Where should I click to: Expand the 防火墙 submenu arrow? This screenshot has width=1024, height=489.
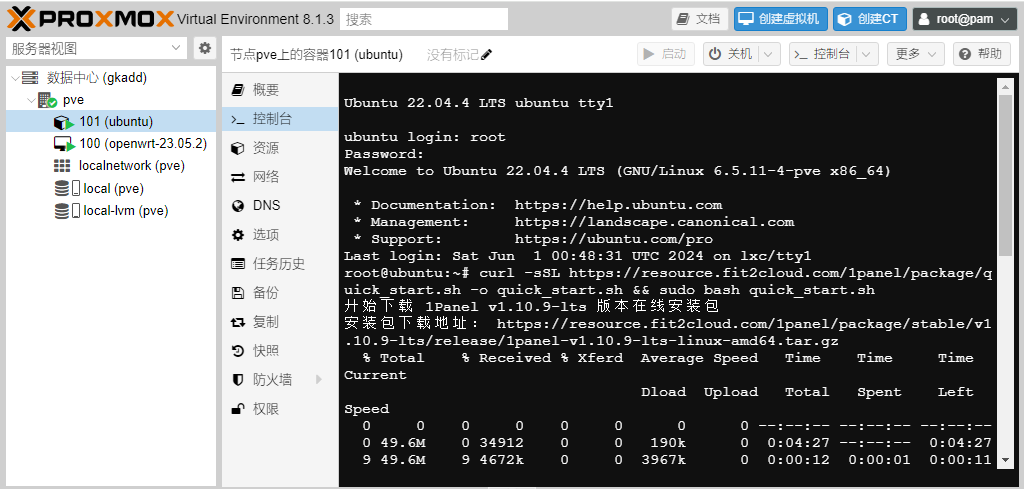click(x=319, y=379)
